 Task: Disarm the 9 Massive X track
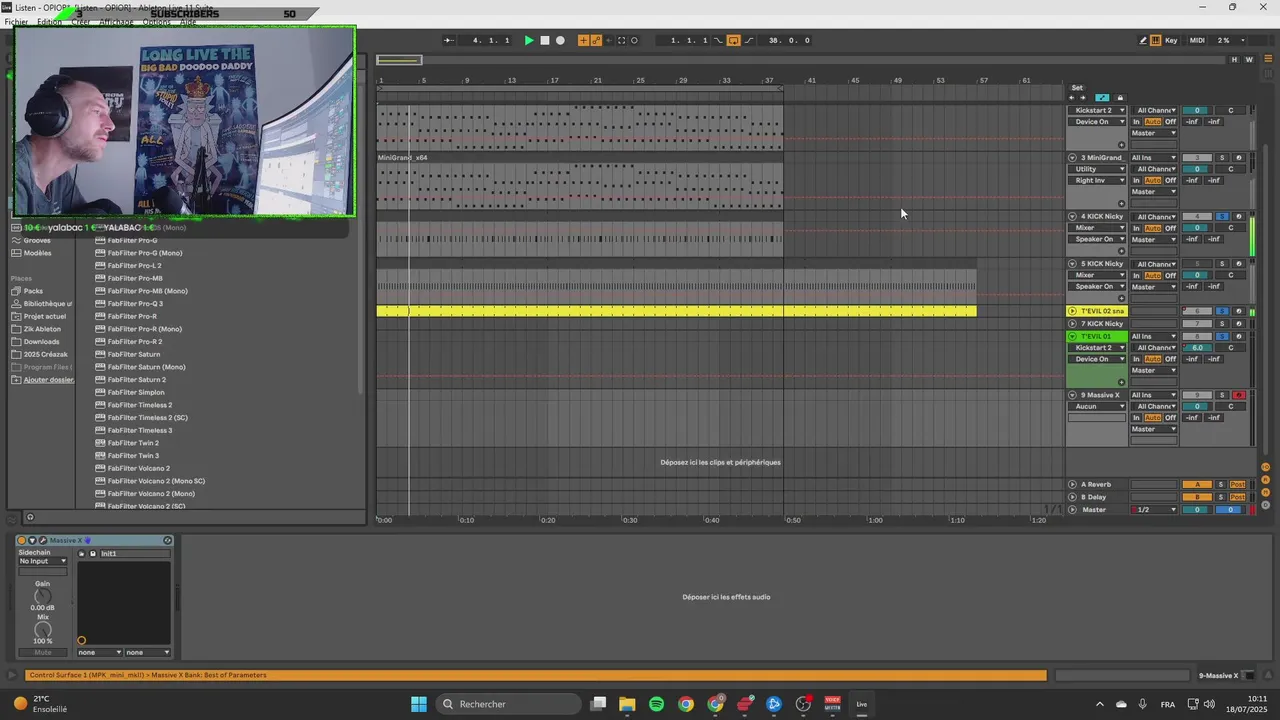click(1238, 395)
